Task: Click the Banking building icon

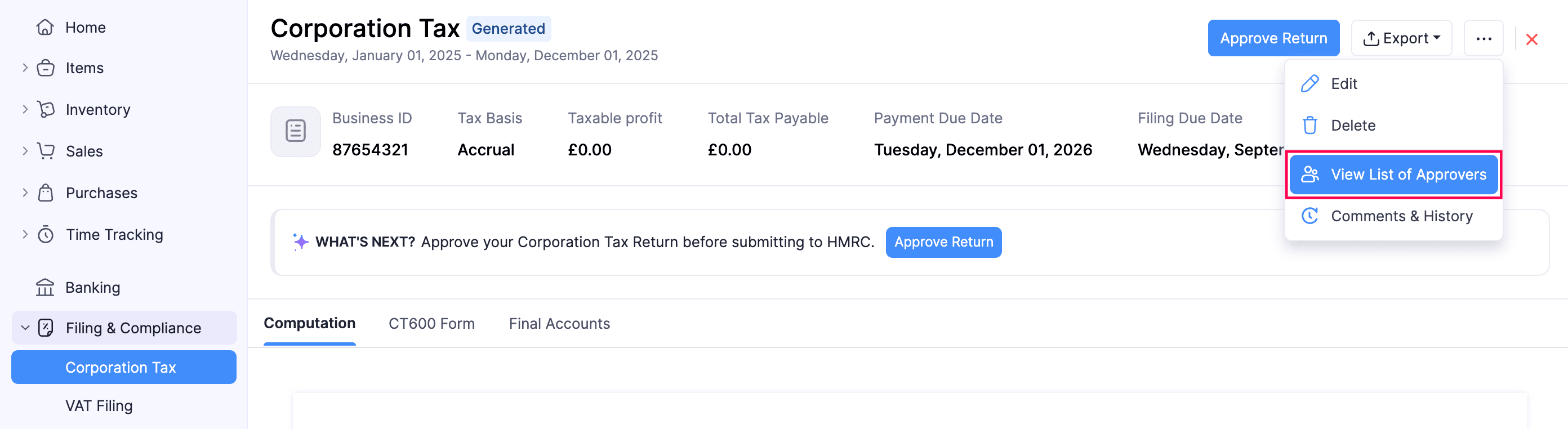Action: tap(45, 287)
